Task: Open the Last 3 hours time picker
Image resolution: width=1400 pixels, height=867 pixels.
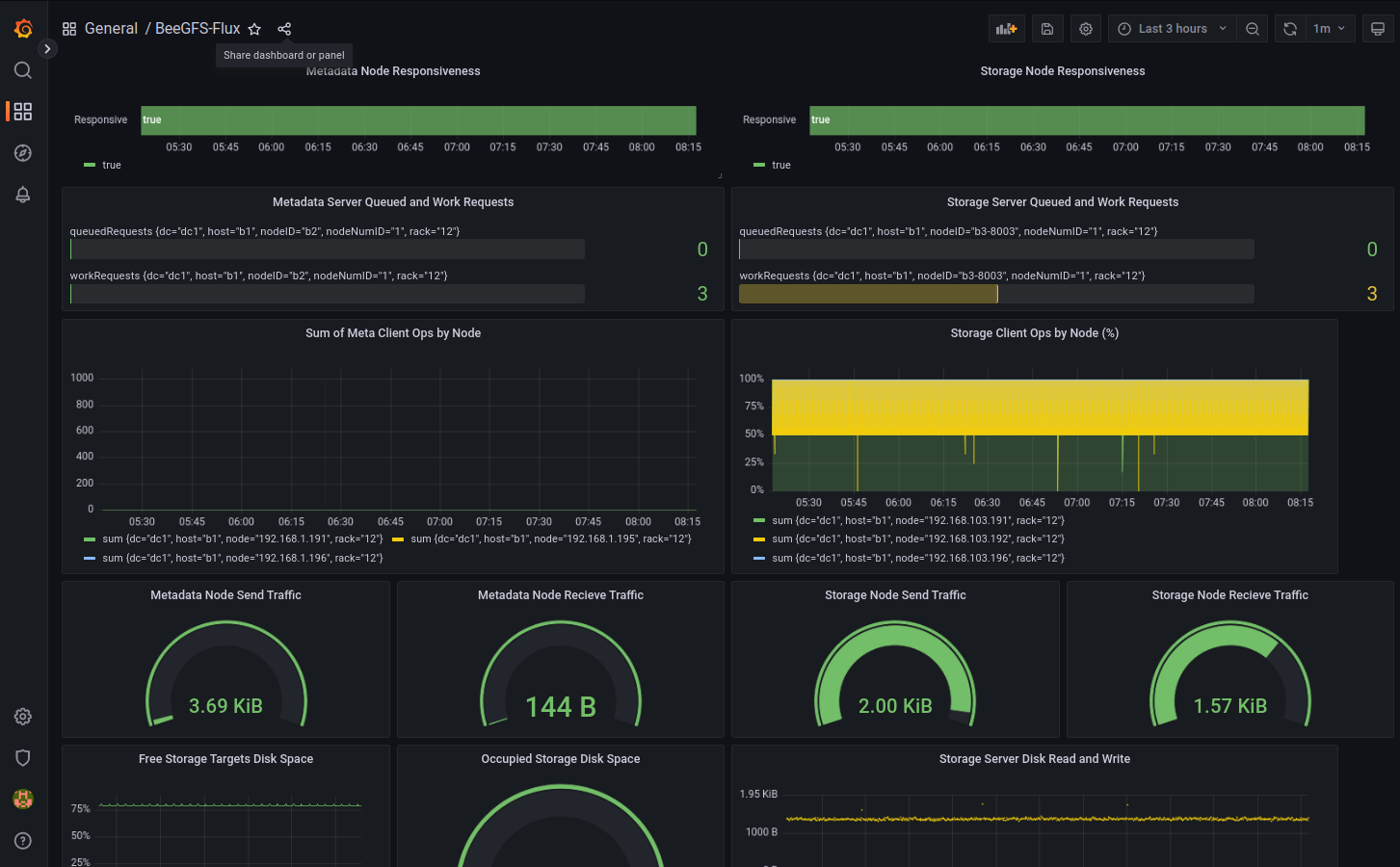Action: point(1172,29)
